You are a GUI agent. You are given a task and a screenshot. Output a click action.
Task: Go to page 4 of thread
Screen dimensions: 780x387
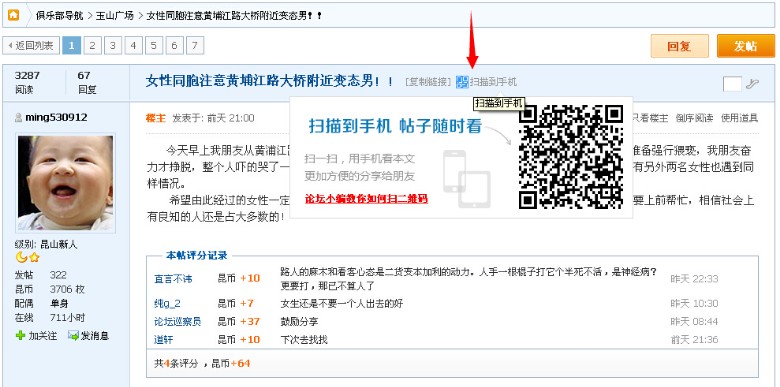click(133, 46)
